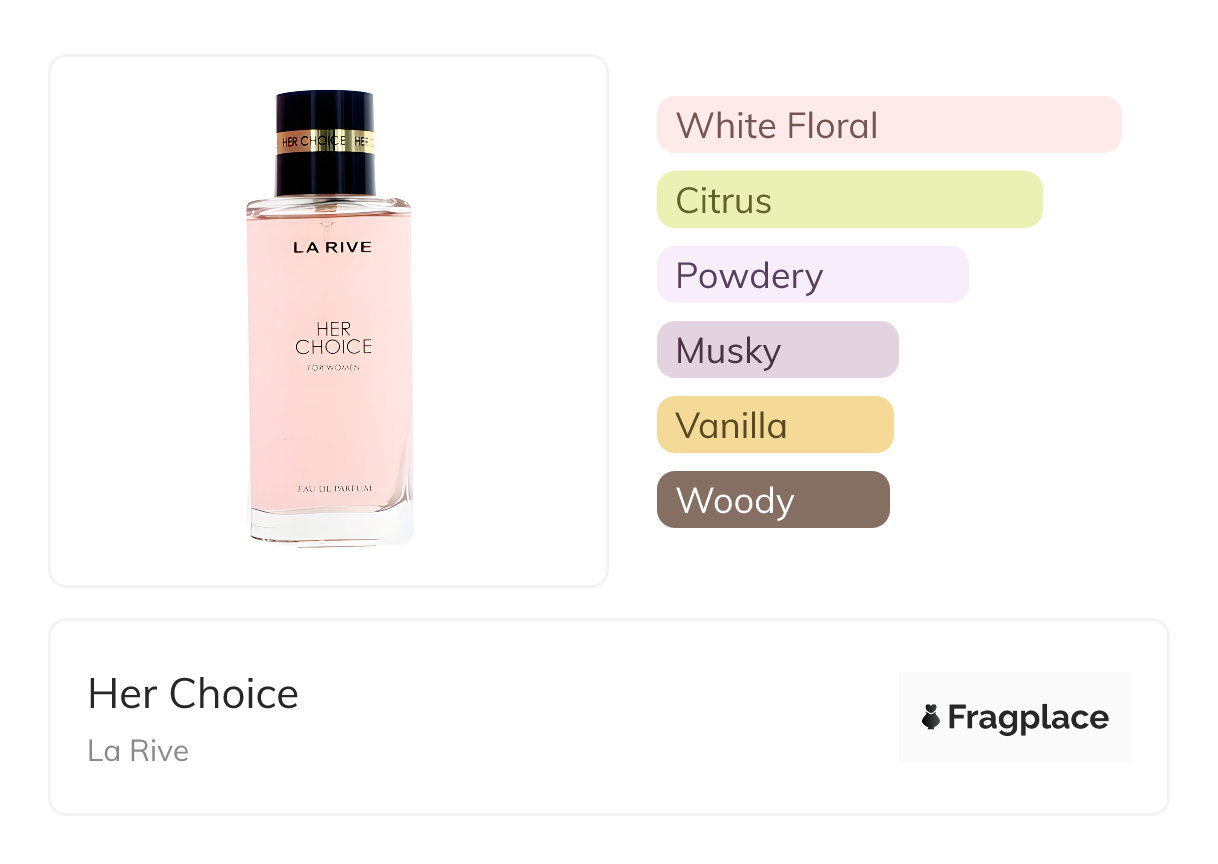
Task: Click the Fragplace wordmark text
Action: pyautogui.click(x=1028, y=717)
